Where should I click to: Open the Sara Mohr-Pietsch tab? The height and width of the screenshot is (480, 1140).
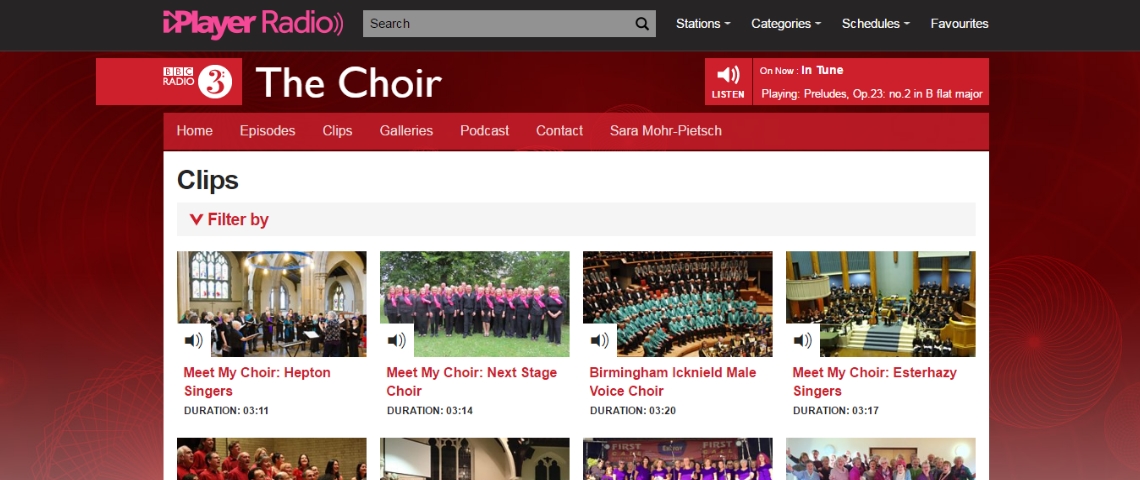(666, 131)
